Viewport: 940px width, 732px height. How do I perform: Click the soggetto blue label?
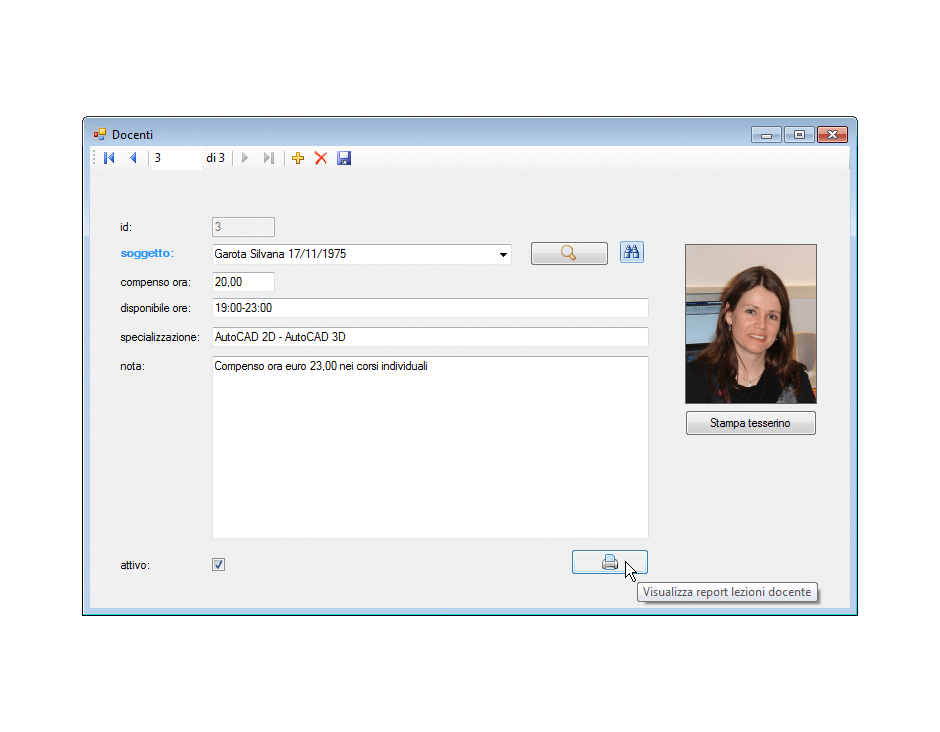147,253
